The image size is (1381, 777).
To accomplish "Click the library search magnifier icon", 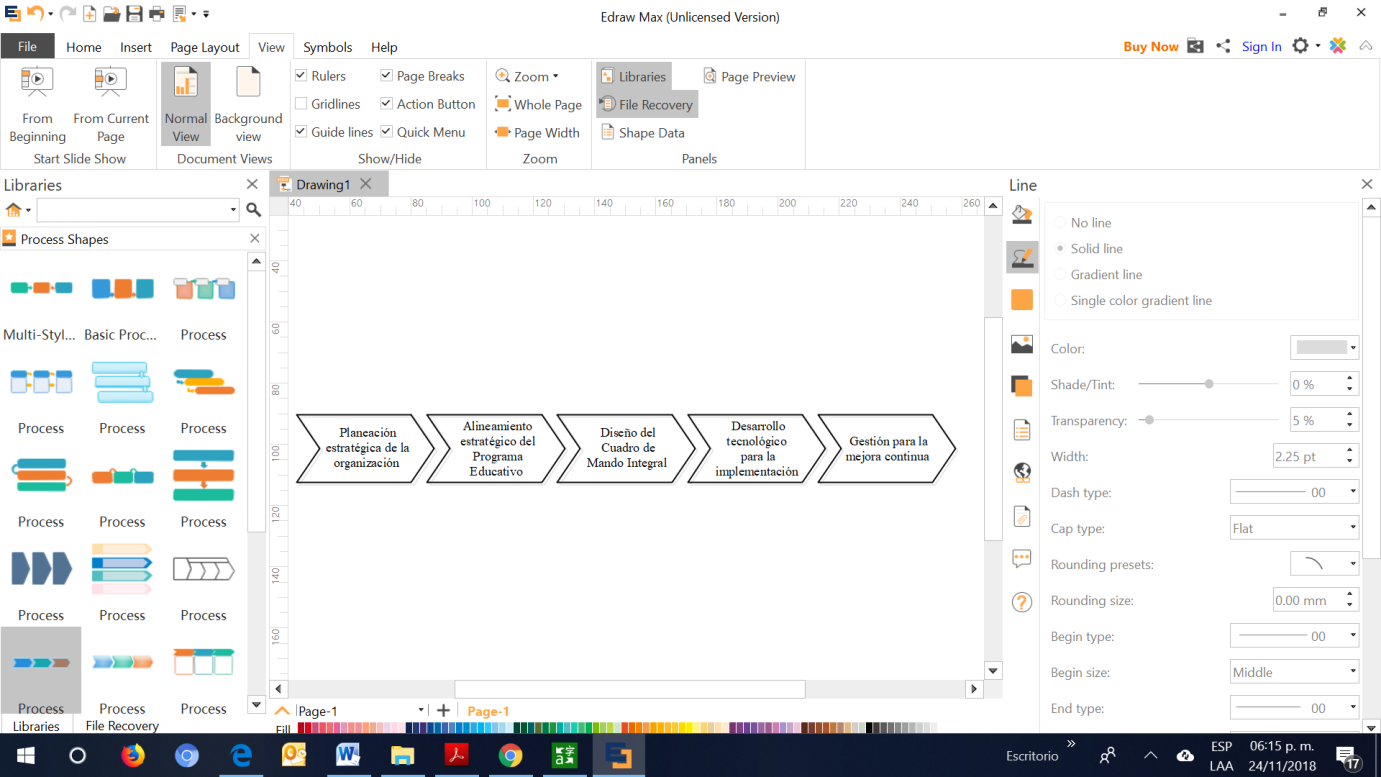I will [254, 210].
